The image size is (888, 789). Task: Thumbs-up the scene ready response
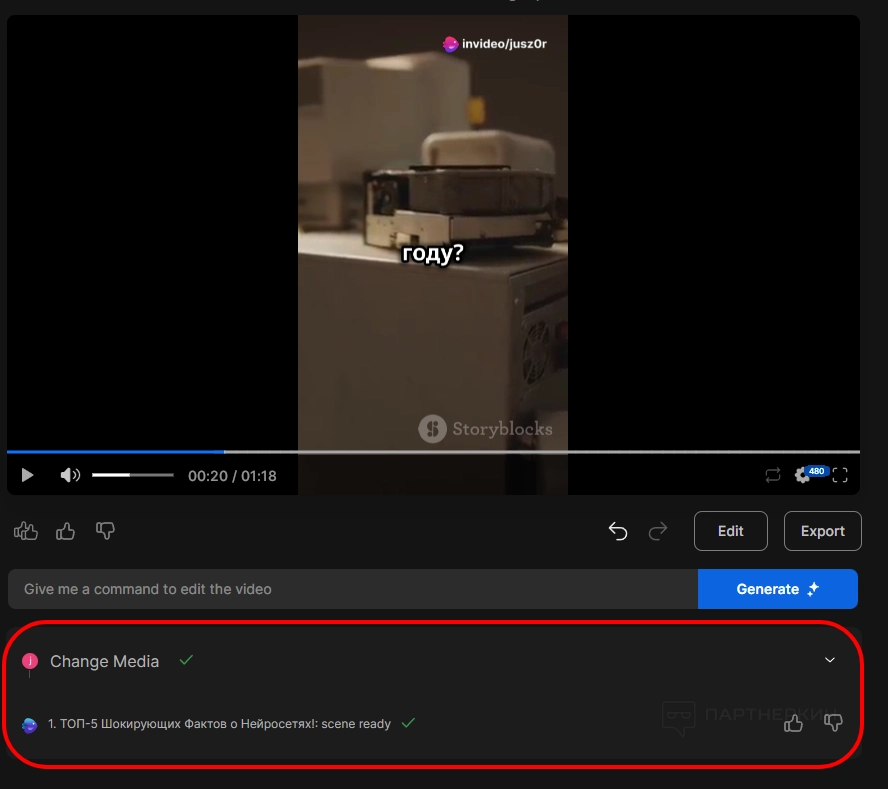click(793, 723)
